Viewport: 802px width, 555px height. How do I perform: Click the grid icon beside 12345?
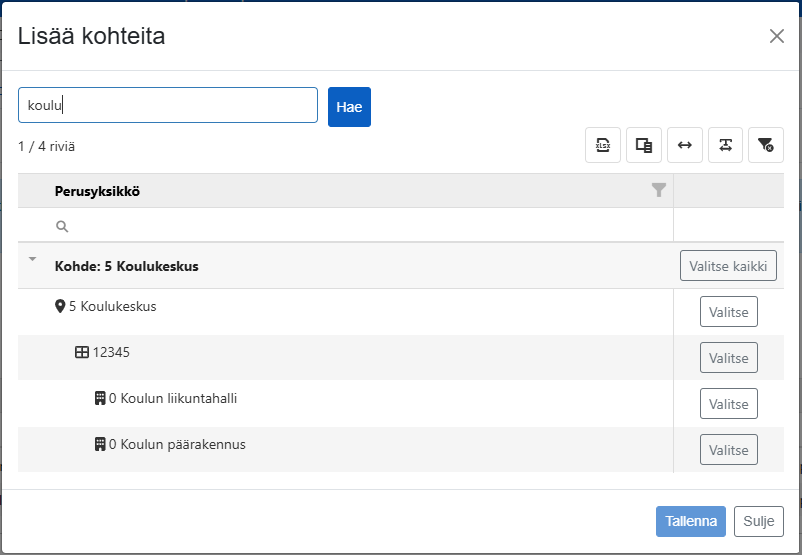[82, 352]
